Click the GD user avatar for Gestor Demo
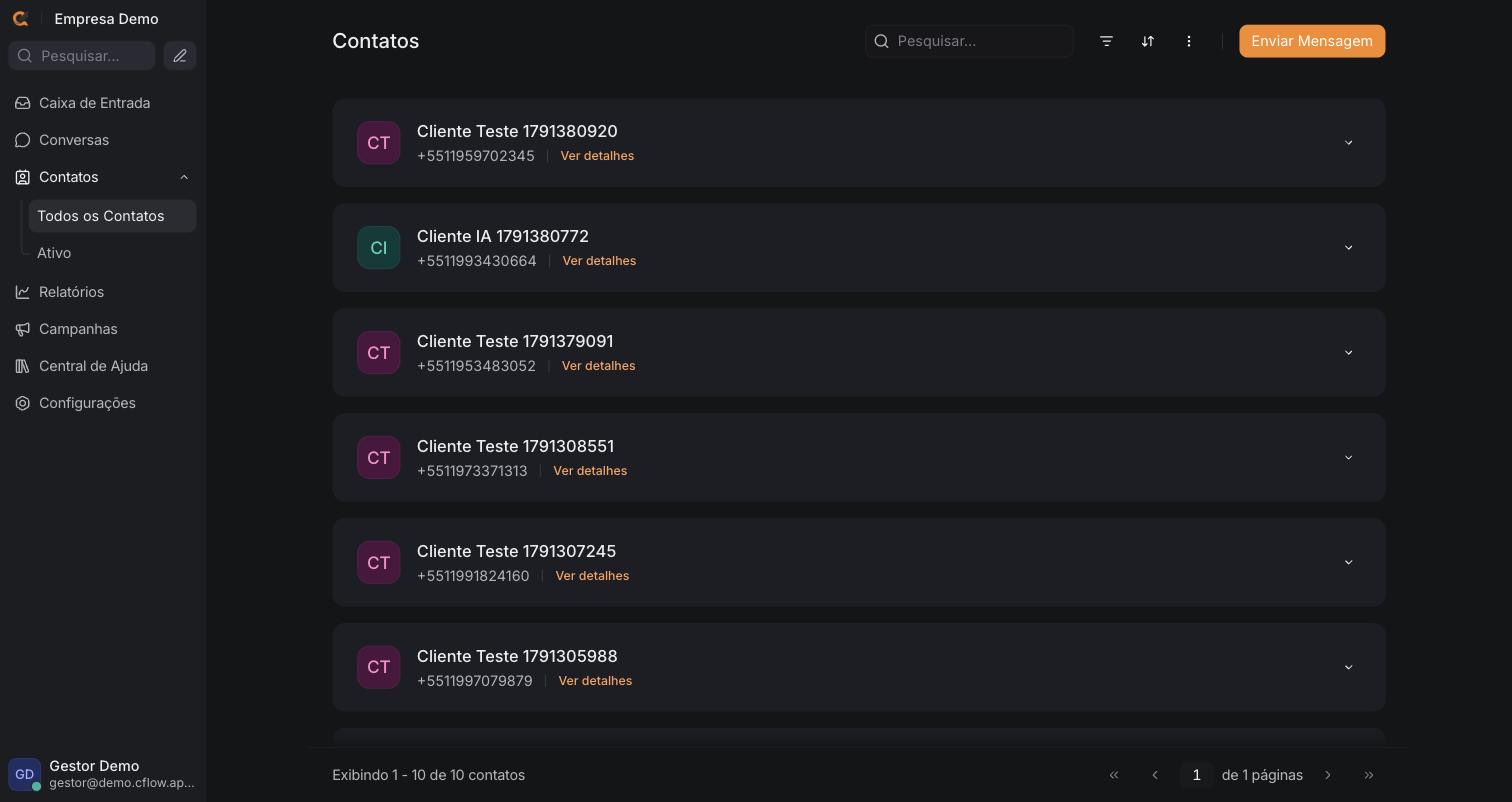1512x802 pixels. click(25, 774)
